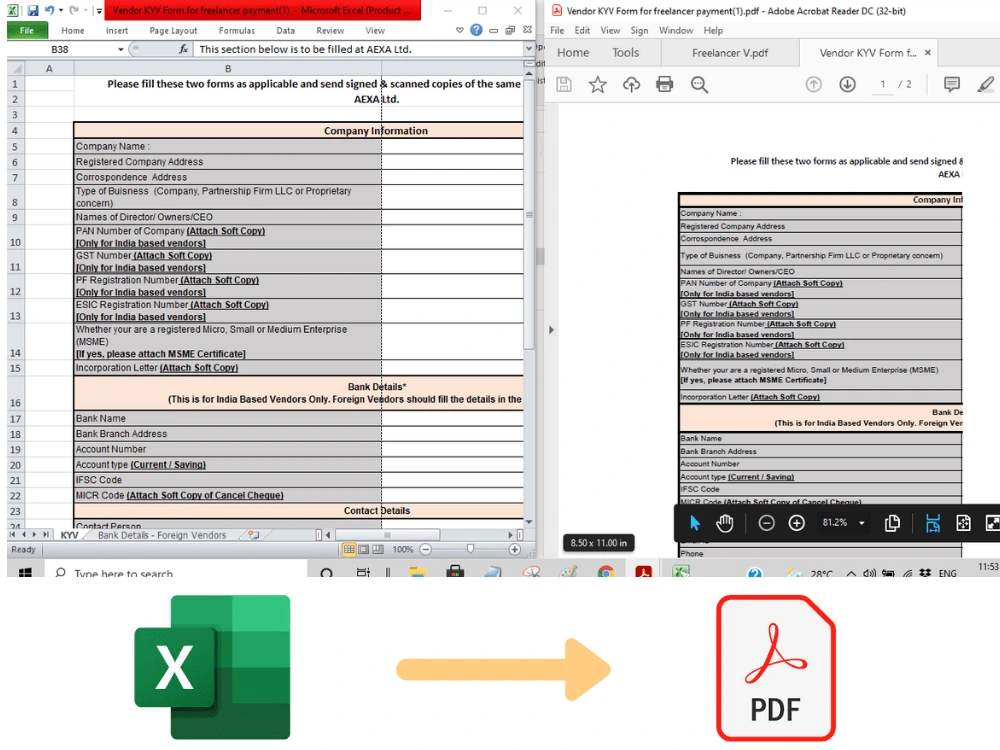Image resolution: width=1000 pixels, height=750 pixels.
Task: Expand Acrobat's left navigation pane arrow
Action: [552, 330]
